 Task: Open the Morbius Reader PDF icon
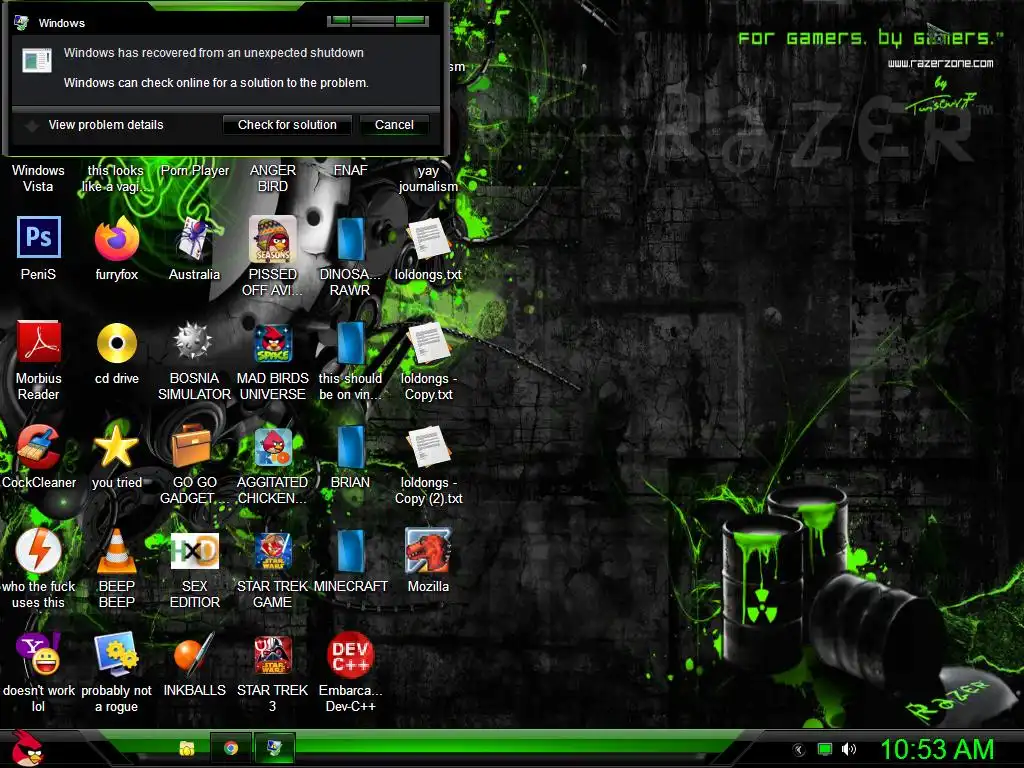coord(39,342)
